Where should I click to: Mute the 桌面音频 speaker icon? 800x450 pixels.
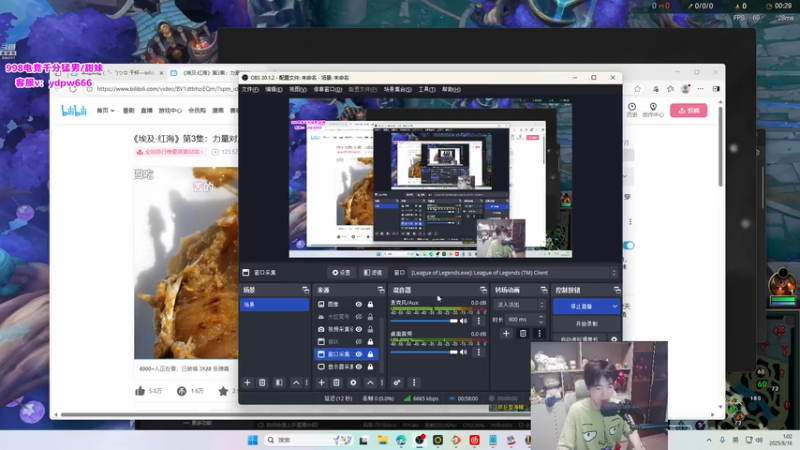tap(463, 352)
